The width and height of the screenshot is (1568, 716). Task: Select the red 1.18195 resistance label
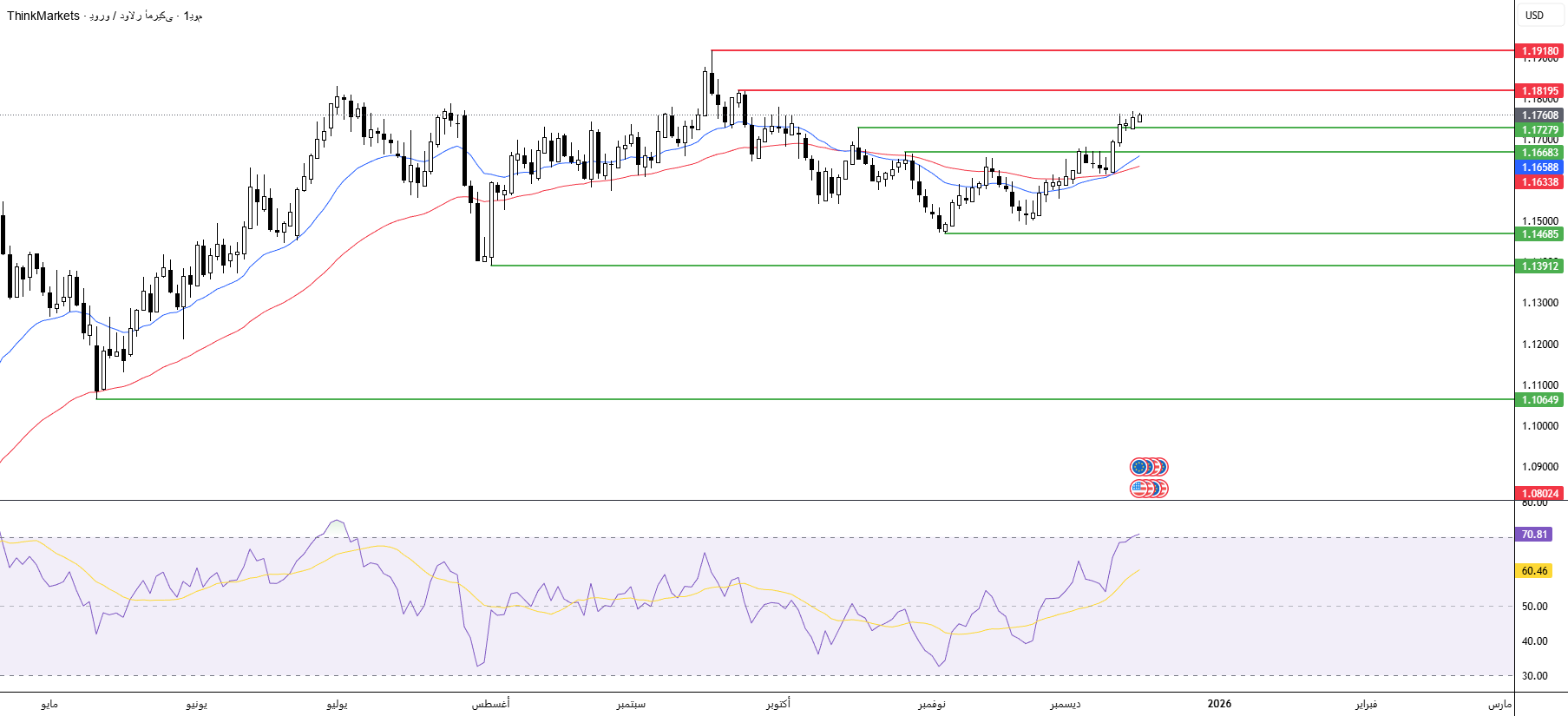[x=1539, y=91]
